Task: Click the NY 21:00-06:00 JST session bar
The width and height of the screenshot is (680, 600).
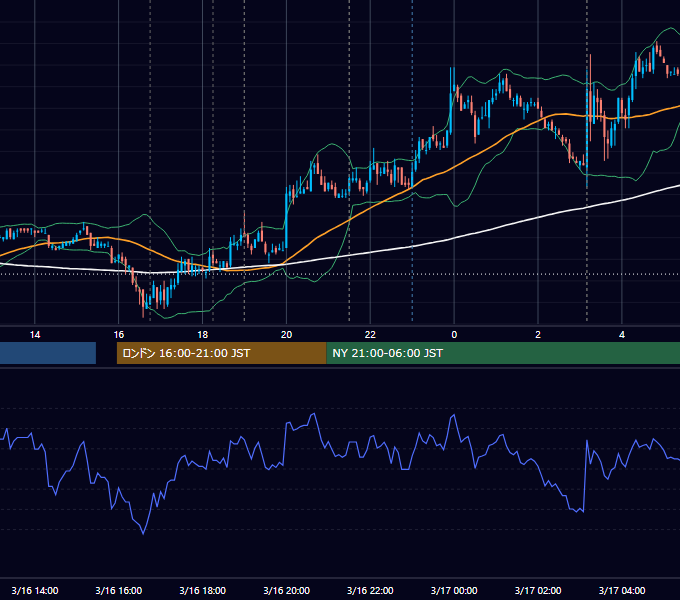Action: (x=503, y=353)
